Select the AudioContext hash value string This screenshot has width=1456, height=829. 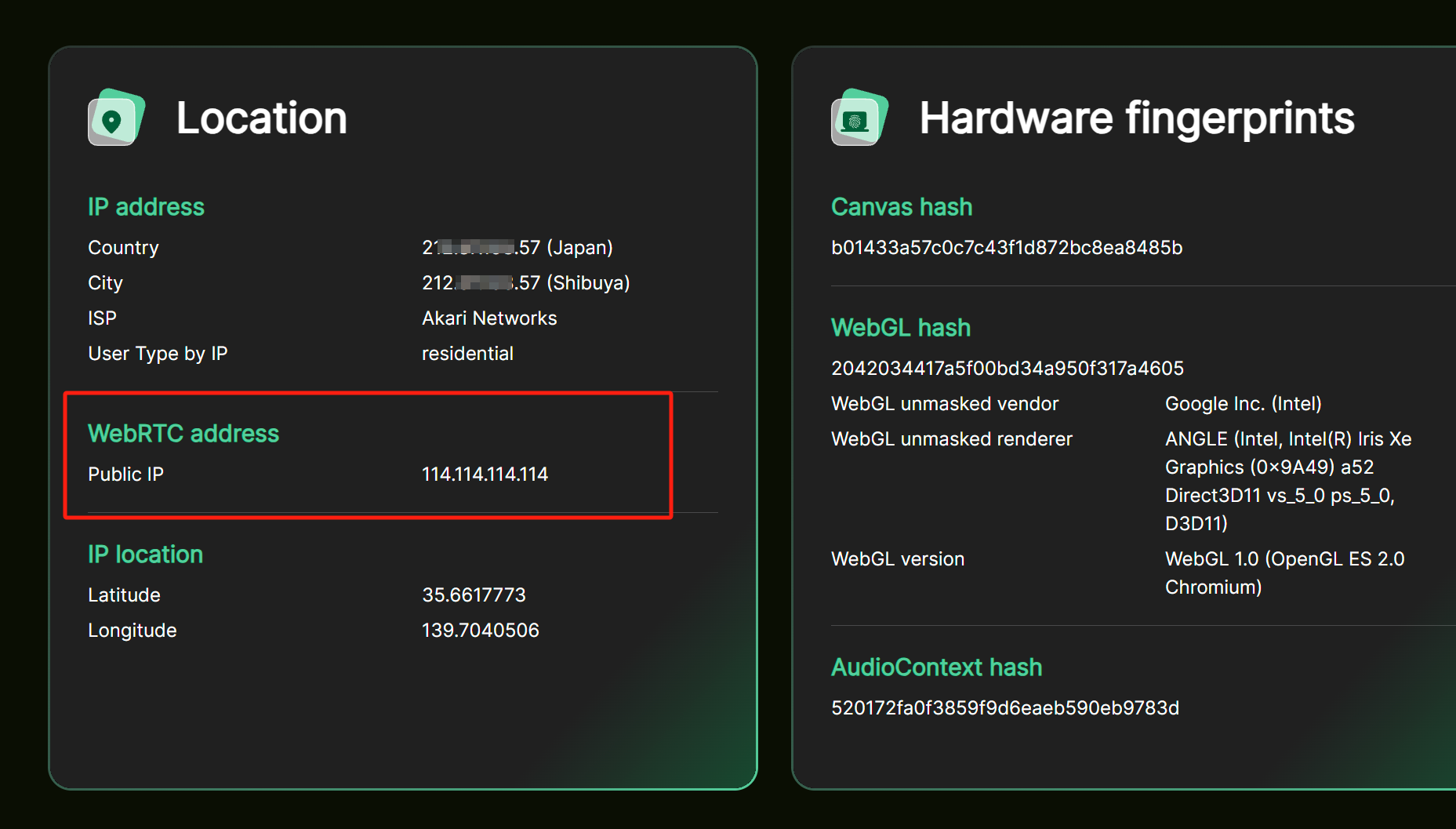pos(1005,708)
